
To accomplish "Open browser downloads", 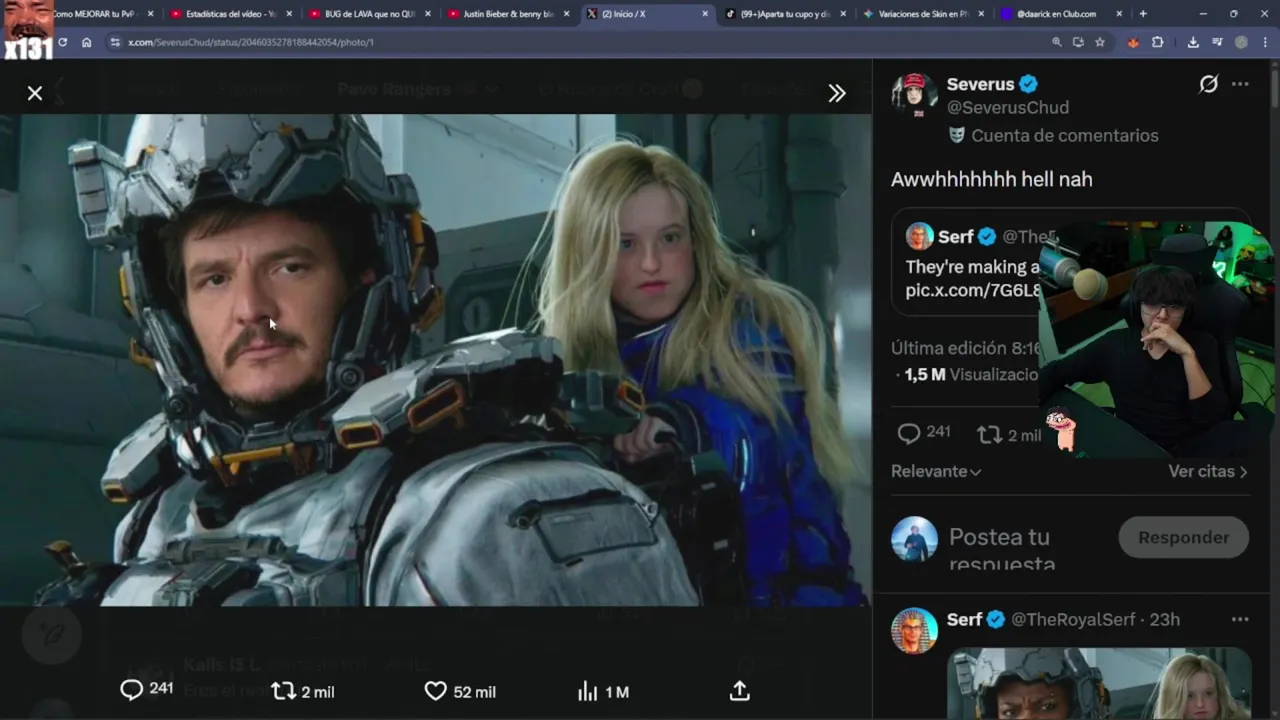I will (1193, 42).
